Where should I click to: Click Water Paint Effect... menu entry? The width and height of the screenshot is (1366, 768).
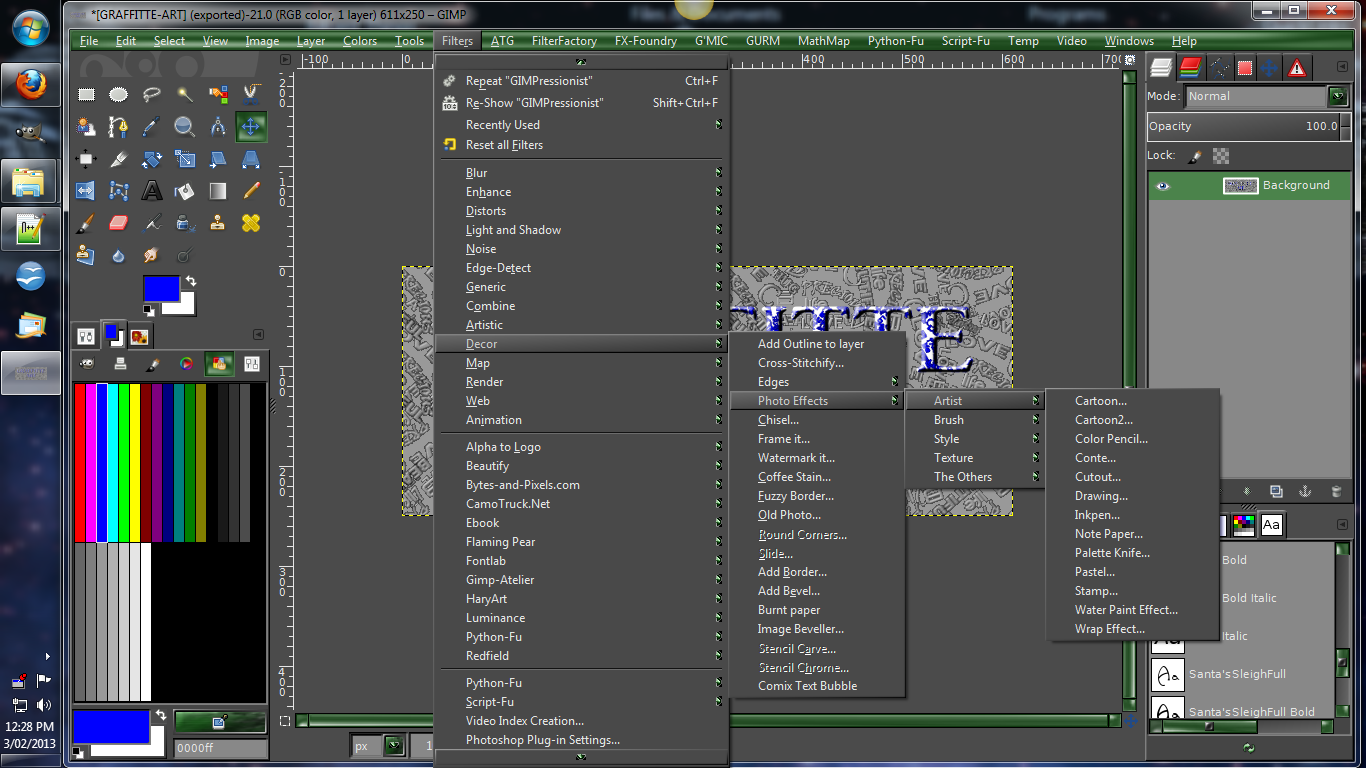coord(1133,610)
